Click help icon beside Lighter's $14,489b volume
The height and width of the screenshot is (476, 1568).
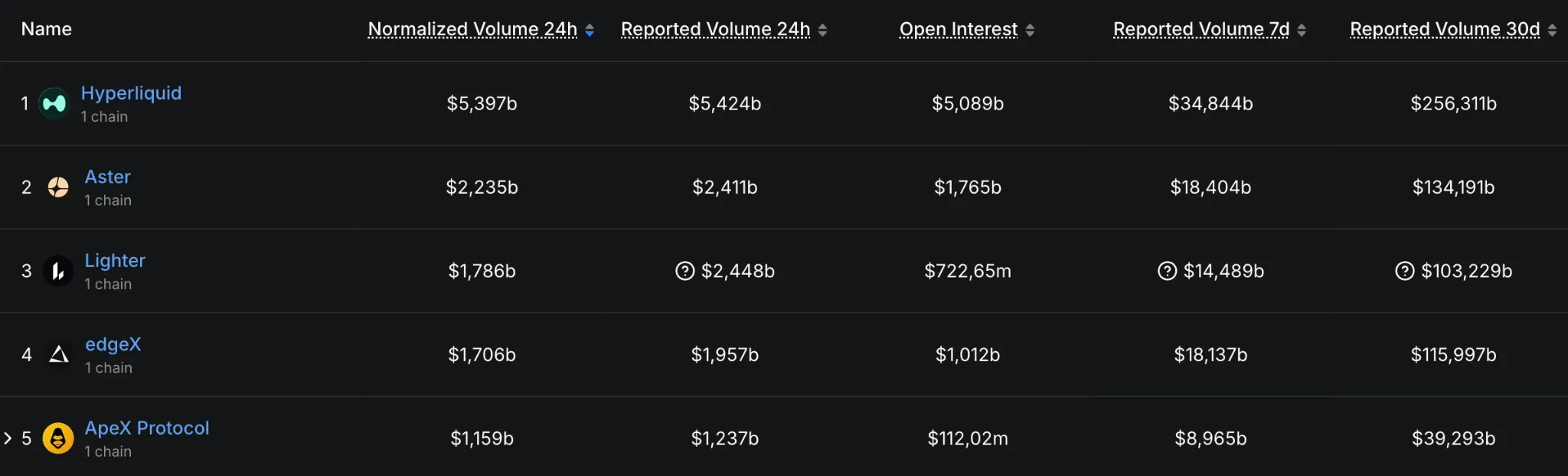[1167, 271]
